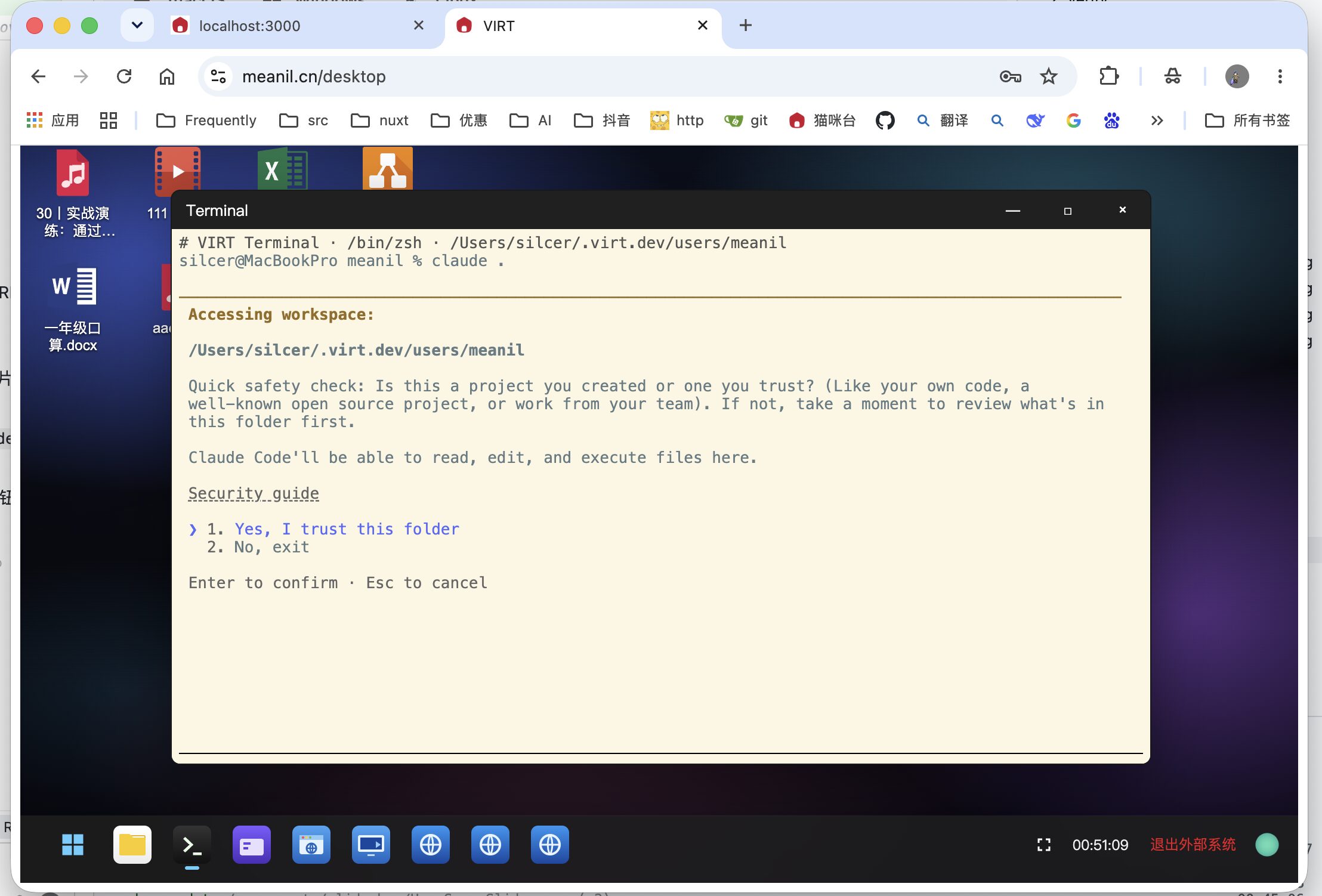The width and height of the screenshot is (1322, 896).
Task: Close the localhost:3000 tab
Action: tap(419, 25)
